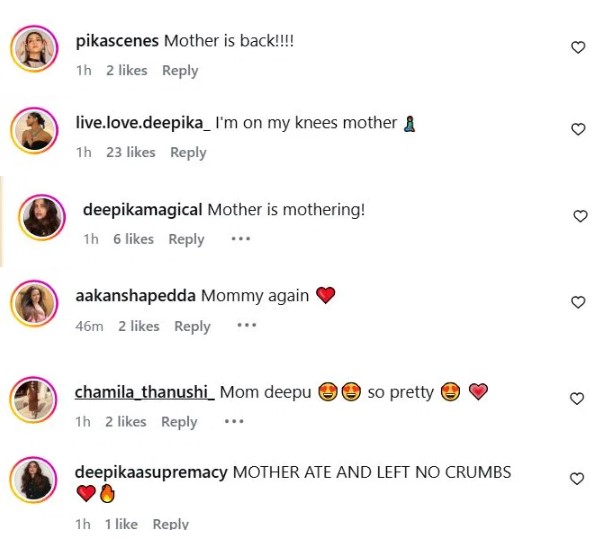This screenshot has width=613, height=538.
Task: Open more options on deepikamagical's comment
Action: pos(240,239)
